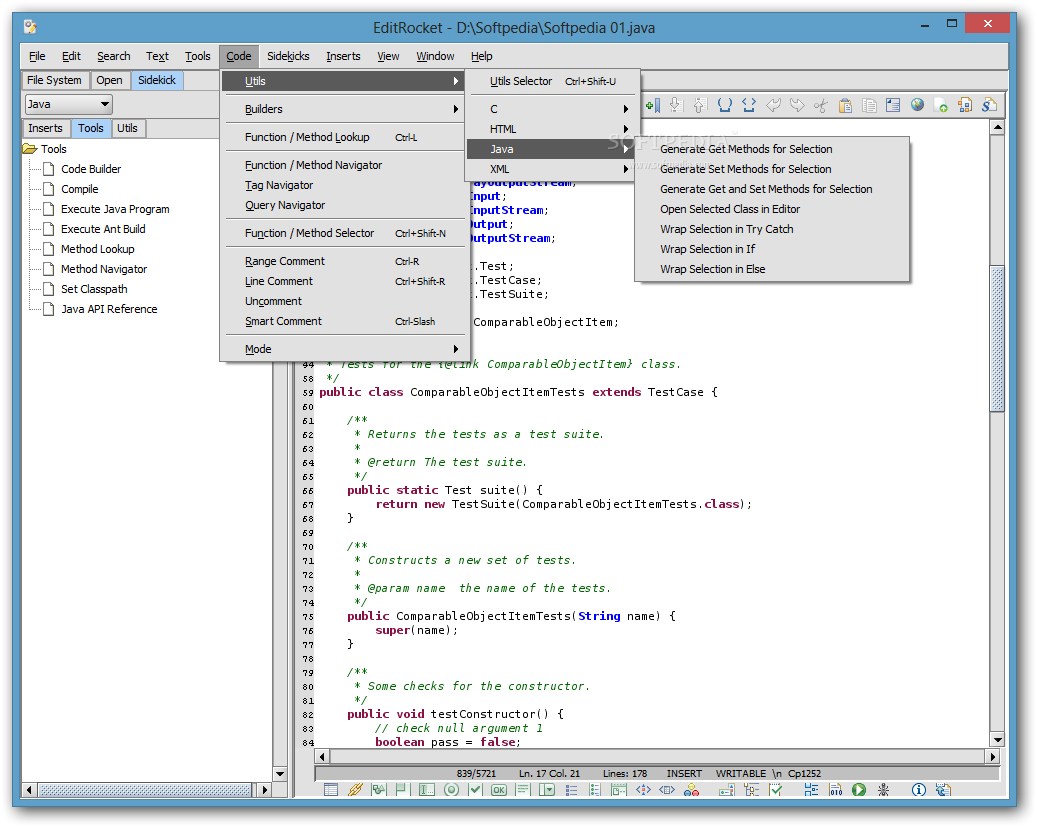Click the INSERT mode status entry
This screenshot has width=1037, height=827.
click(684, 773)
